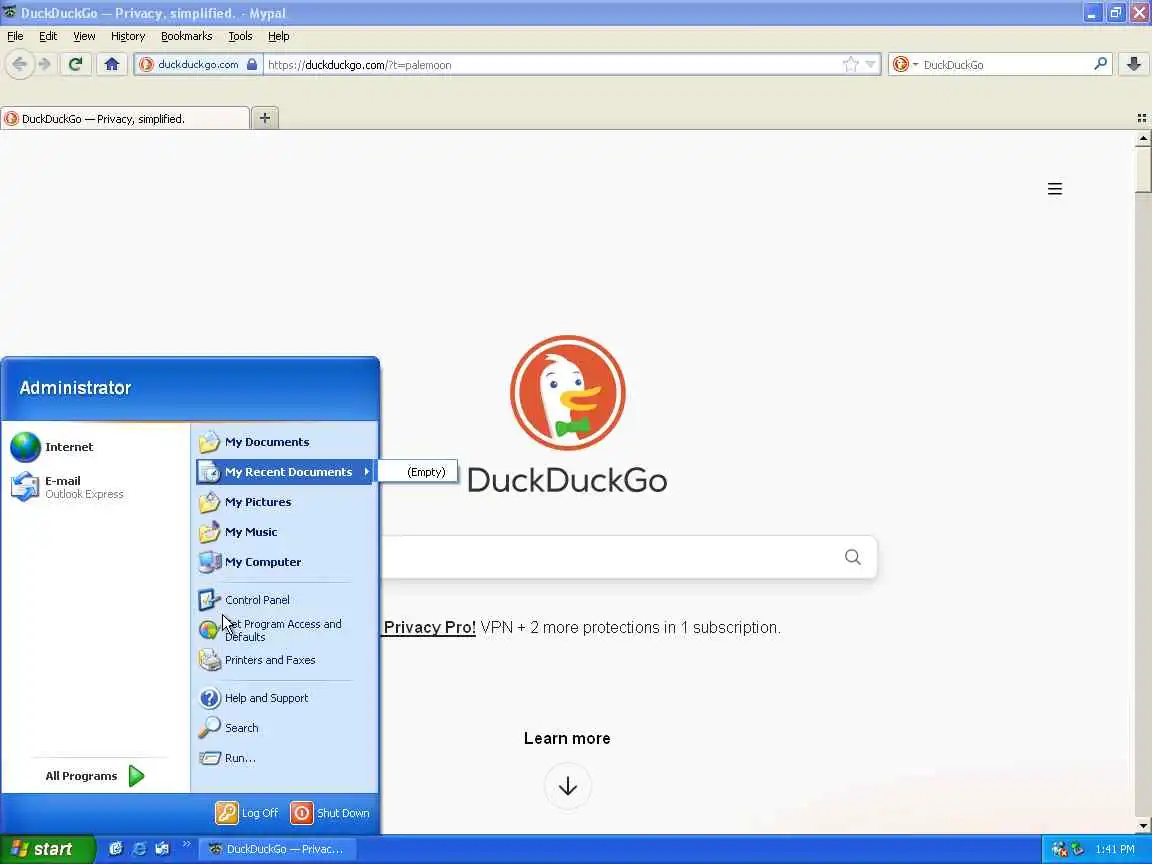Image resolution: width=1152 pixels, height=864 pixels.
Task: Click the 1:41 PM system clock
Action: pyautogui.click(x=1115, y=849)
